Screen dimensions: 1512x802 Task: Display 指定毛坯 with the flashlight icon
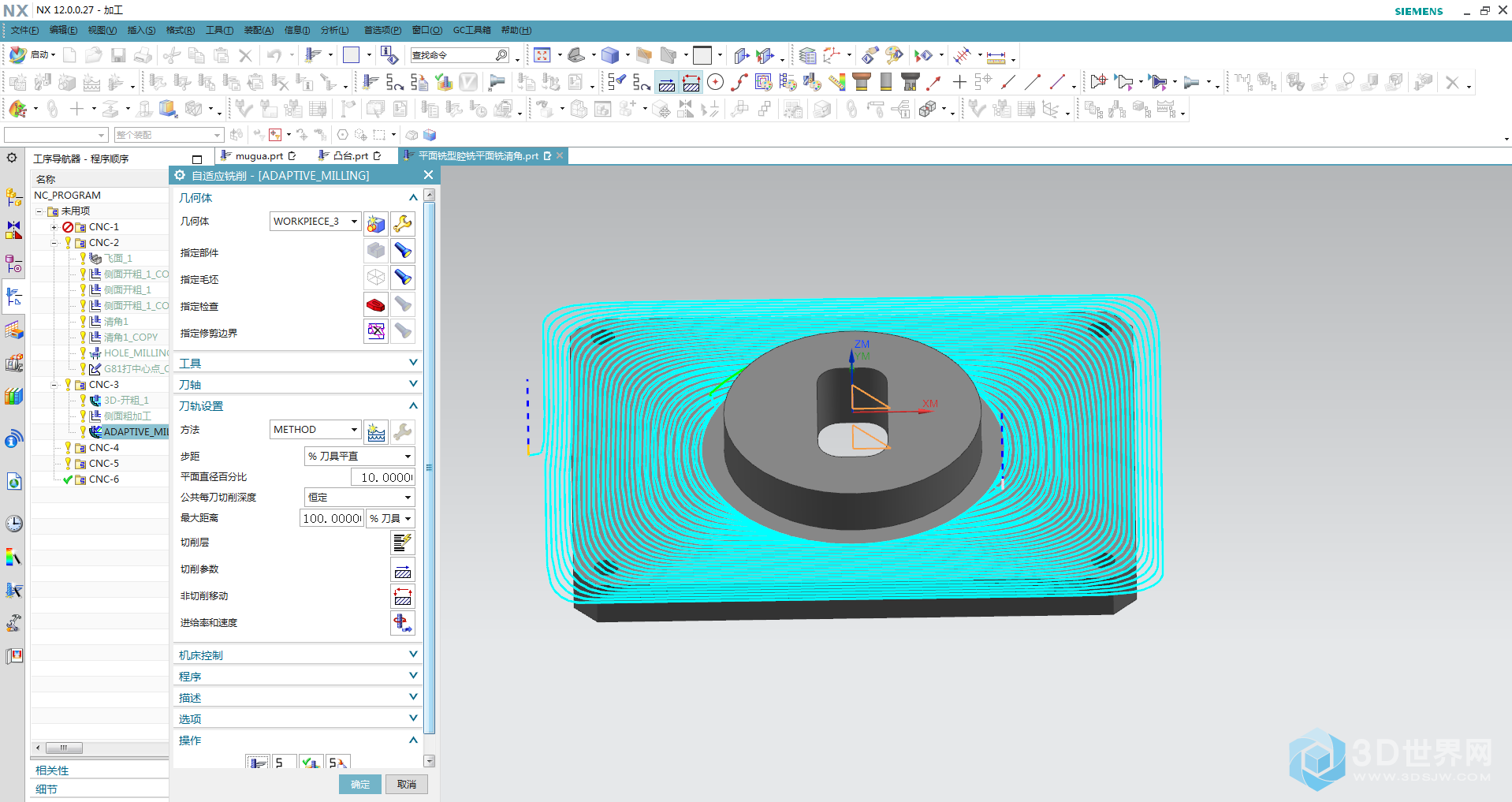click(403, 278)
